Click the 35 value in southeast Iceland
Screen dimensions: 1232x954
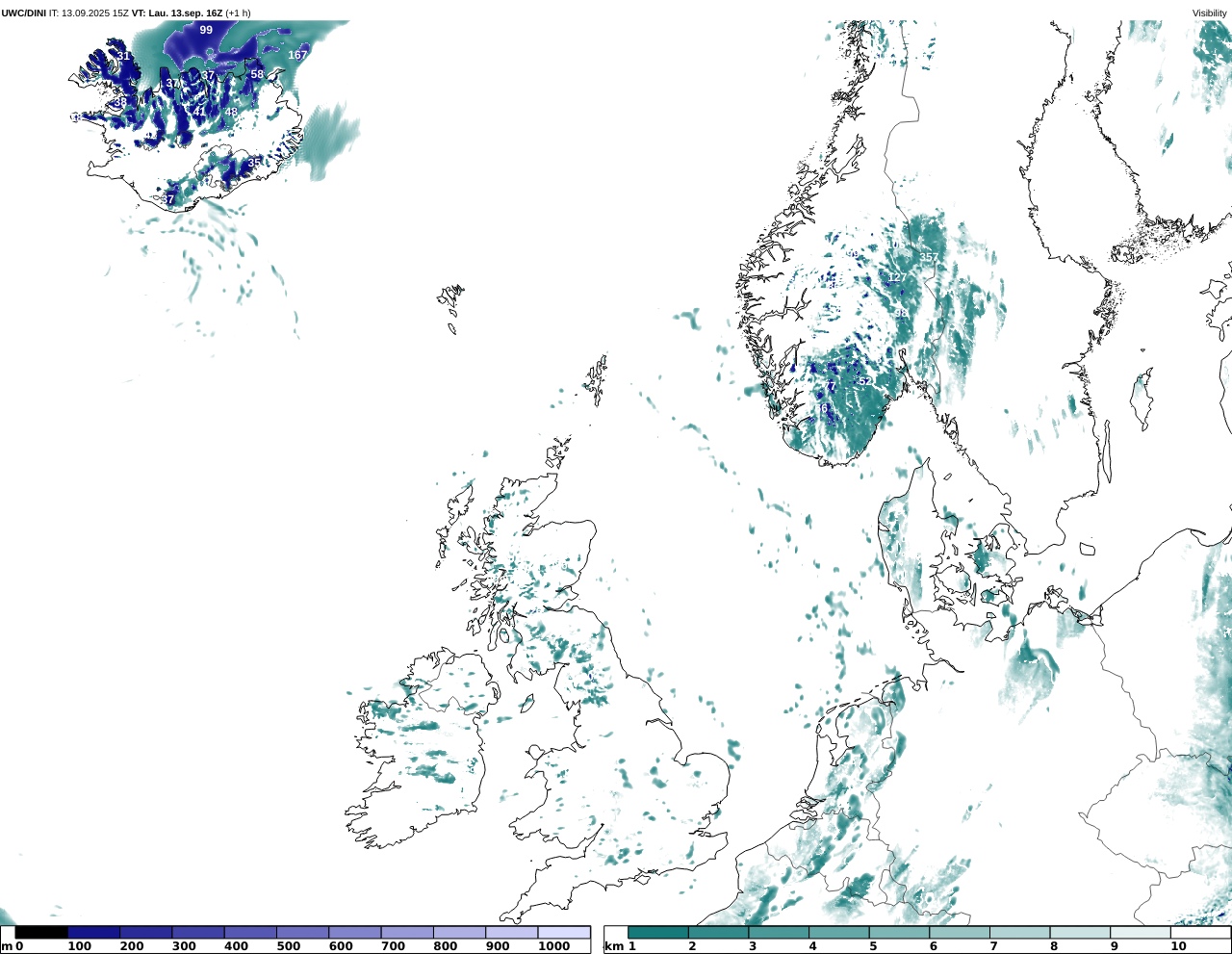coord(253,163)
